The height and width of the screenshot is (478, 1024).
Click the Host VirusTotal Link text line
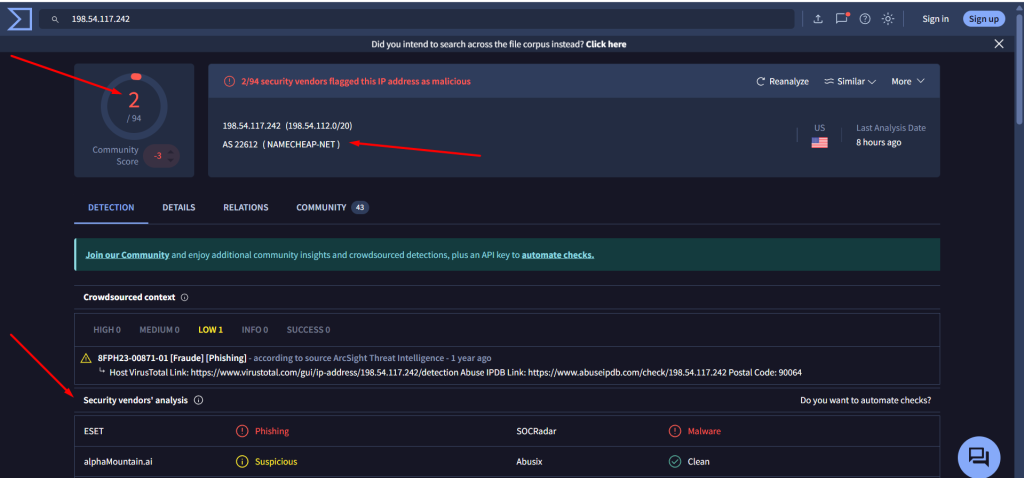[455, 372]
